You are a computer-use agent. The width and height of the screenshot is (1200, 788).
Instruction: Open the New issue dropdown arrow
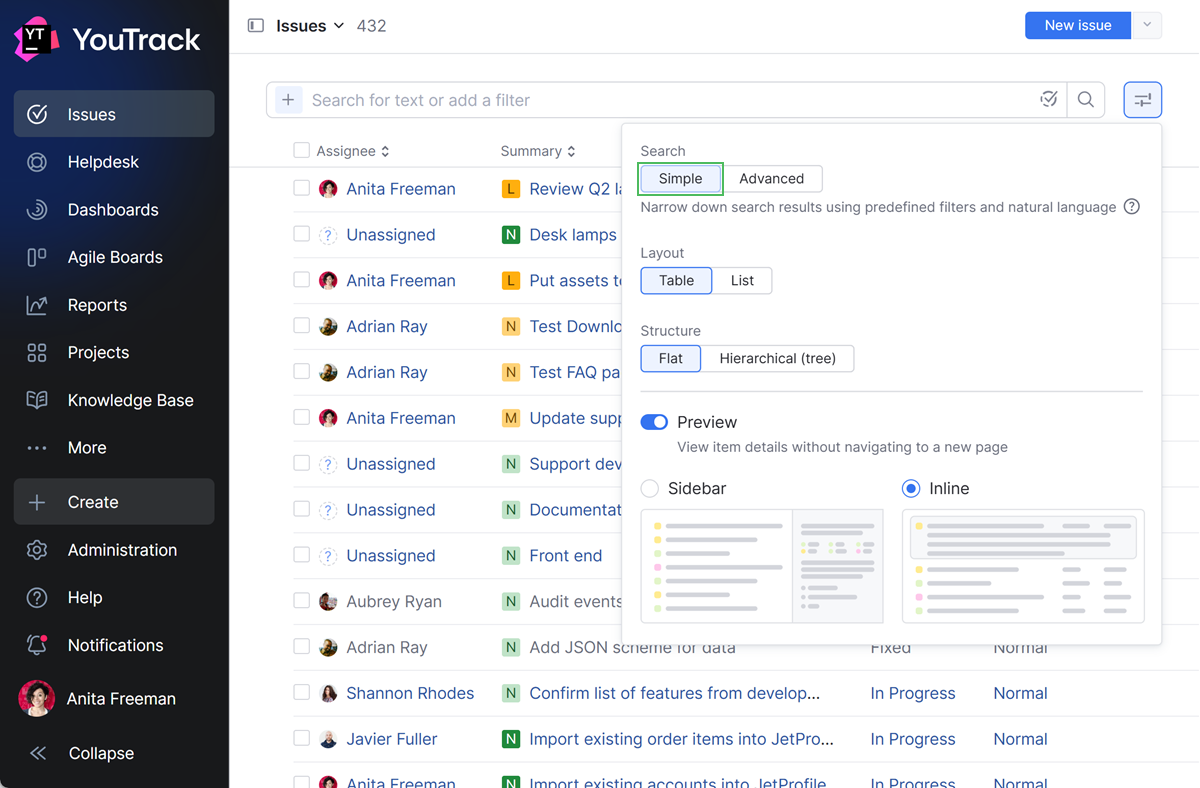tap(1147, 25)
